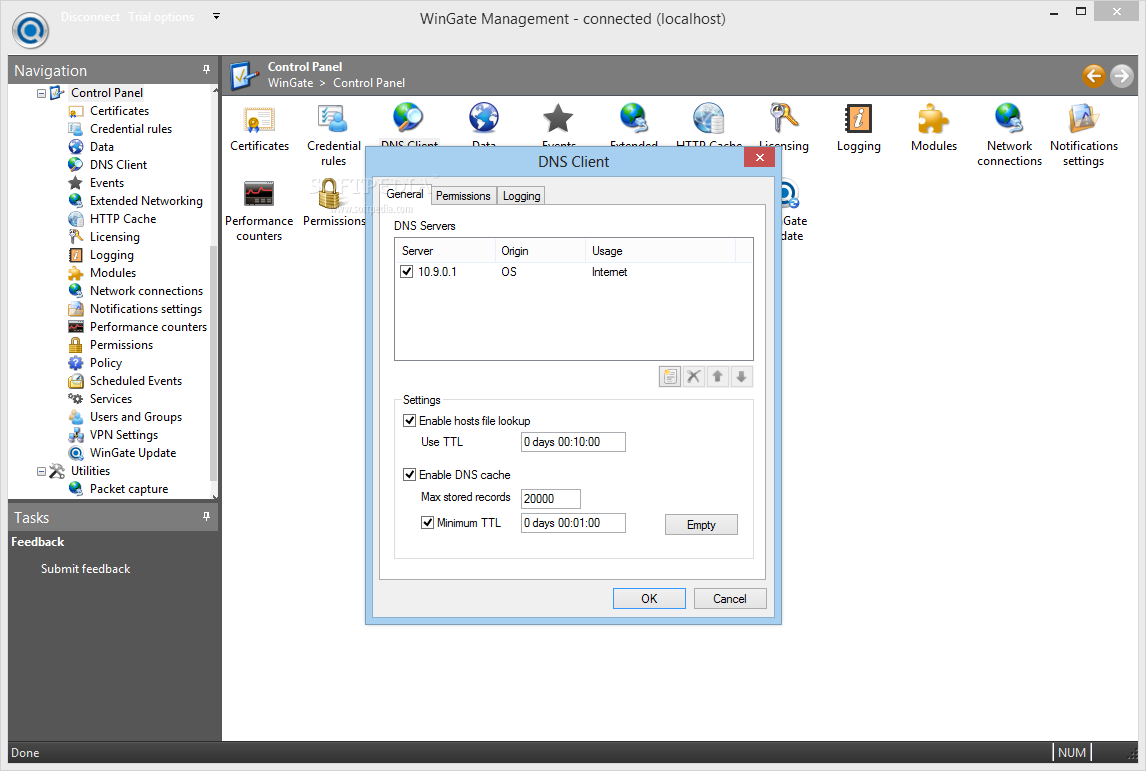Pin the Navigation panel
Viewport: 1146px width, 771px height.
[x=206, y=69]
